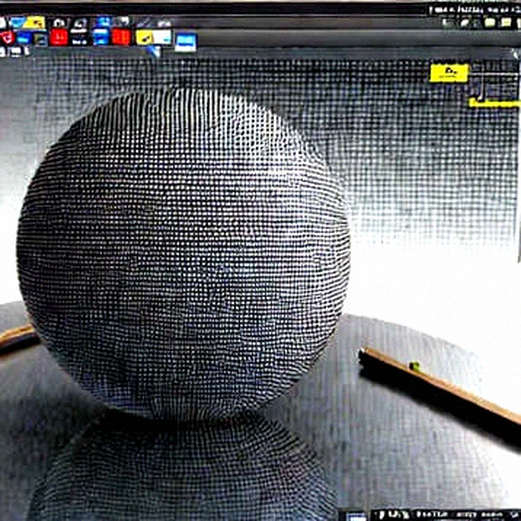Click the red shield icon in the toolbar

pyautogui.click(x=7, y=37)
